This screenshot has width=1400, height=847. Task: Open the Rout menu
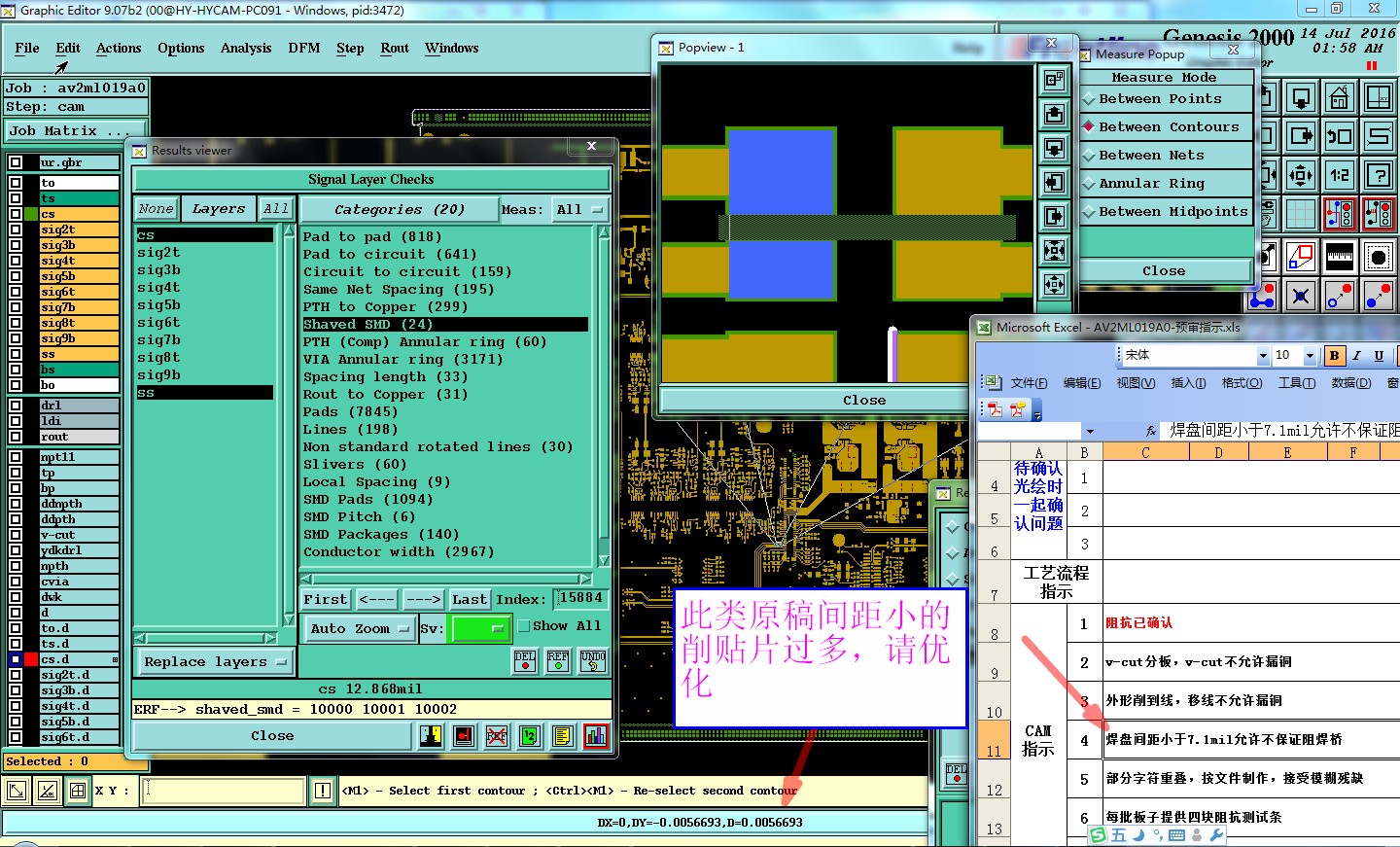coord(395,48)
